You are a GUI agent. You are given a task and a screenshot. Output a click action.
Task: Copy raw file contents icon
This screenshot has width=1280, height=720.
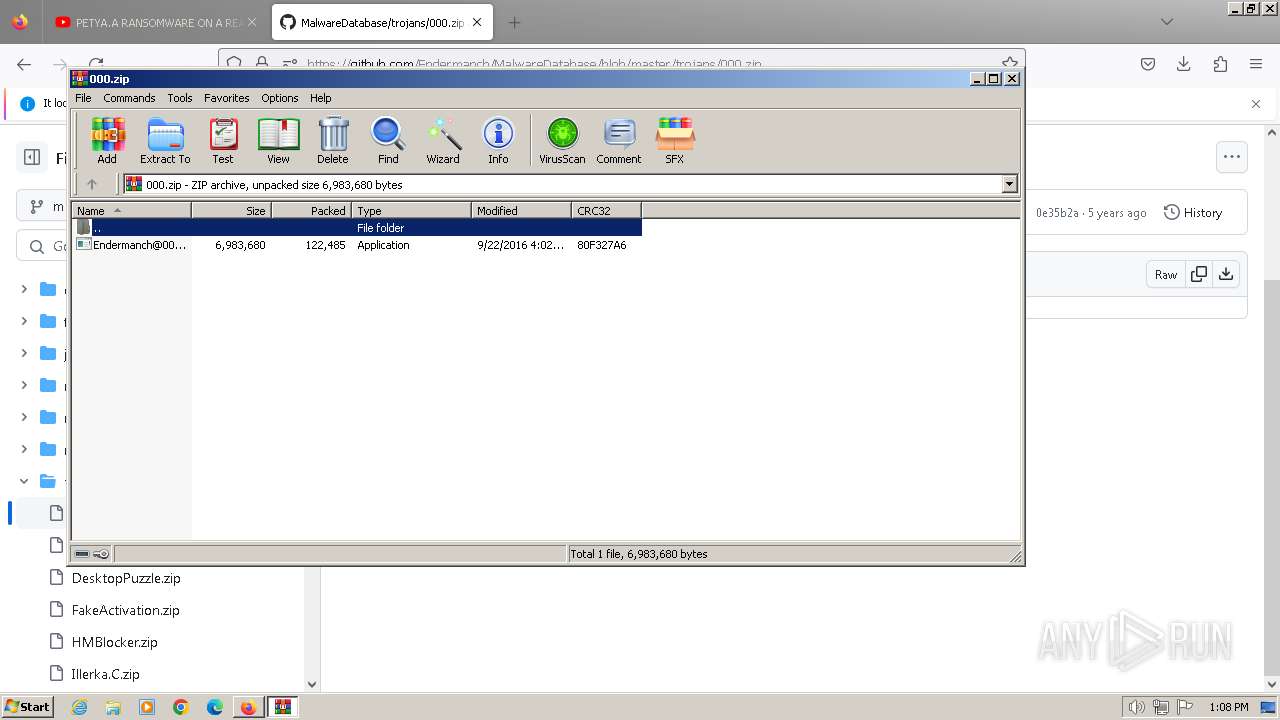pos(1199,274)
